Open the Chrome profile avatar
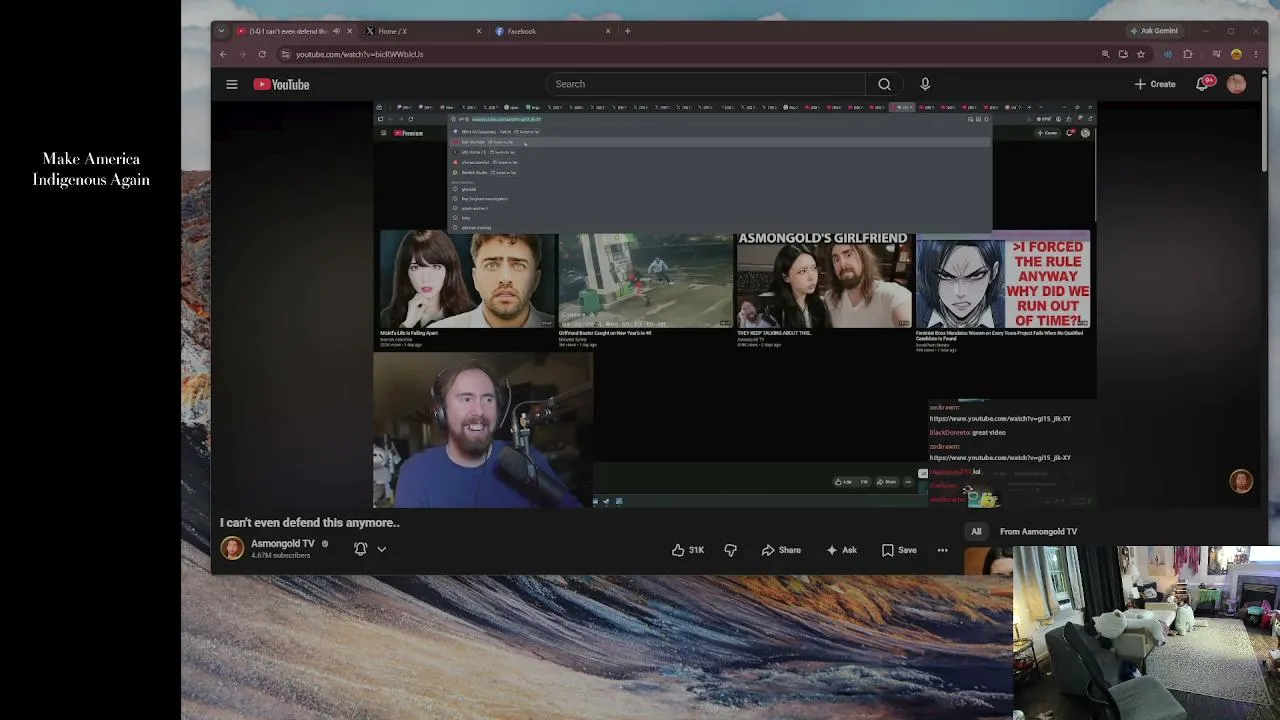 (x=1236, y=54)
